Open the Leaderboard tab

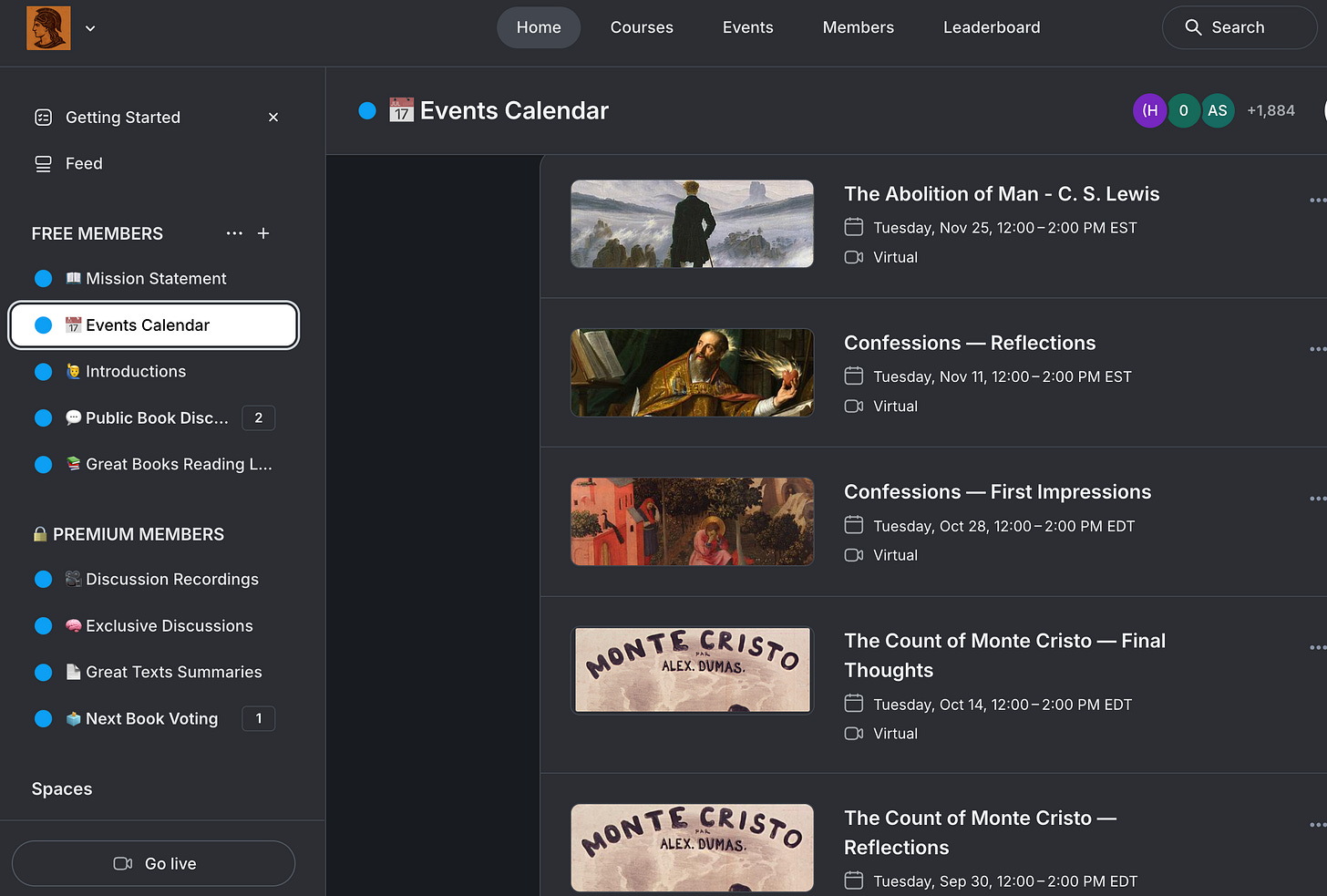coord(992,27)
